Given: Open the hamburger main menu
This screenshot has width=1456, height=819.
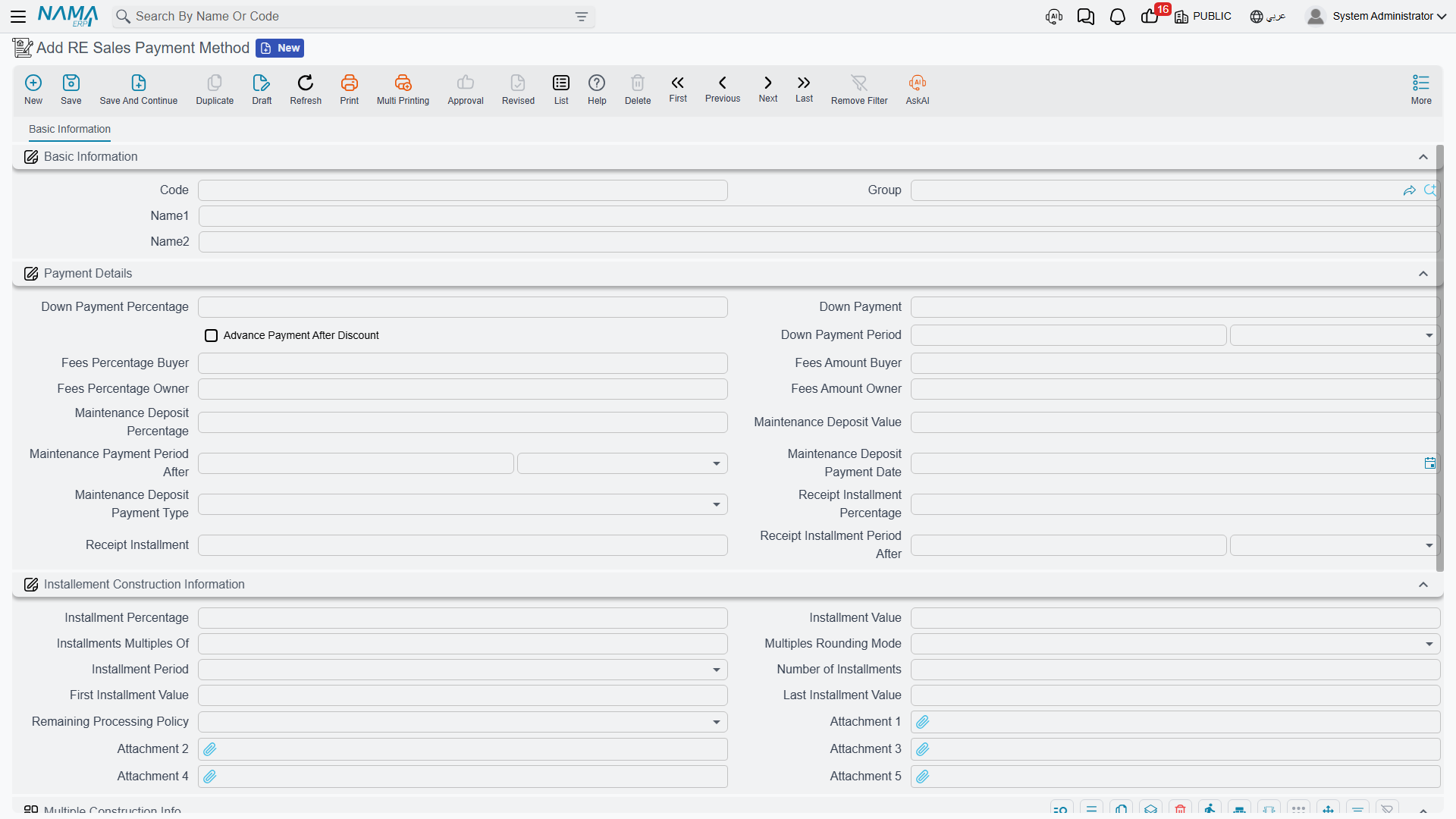Looking at the screenshot, I should [x=18, y=16].
